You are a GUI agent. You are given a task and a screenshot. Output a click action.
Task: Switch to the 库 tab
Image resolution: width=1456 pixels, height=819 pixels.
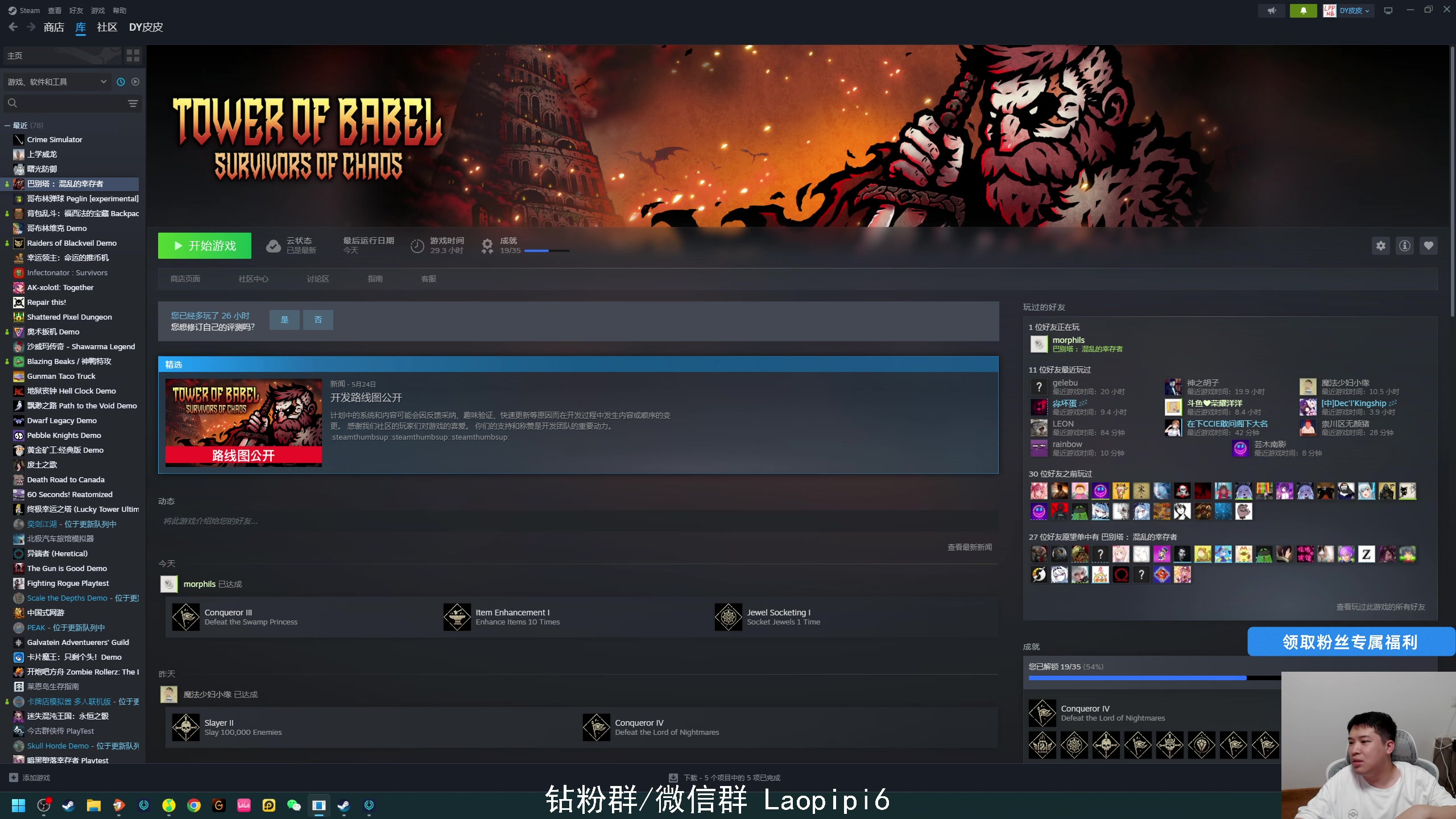pyautogui.click(x=81, y=27)
